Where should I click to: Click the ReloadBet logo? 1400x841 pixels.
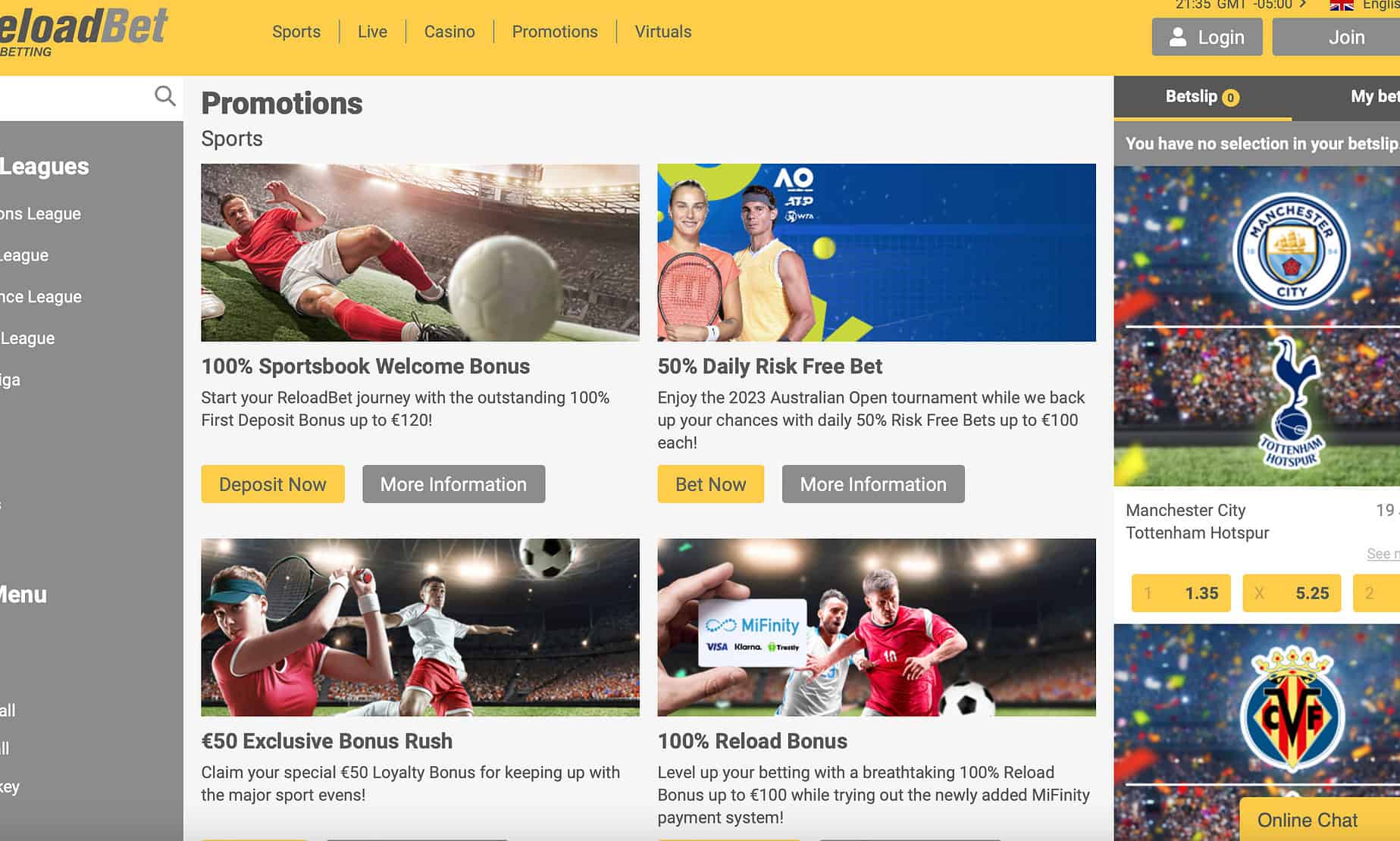pyautogui.click(x=83, y=32)
